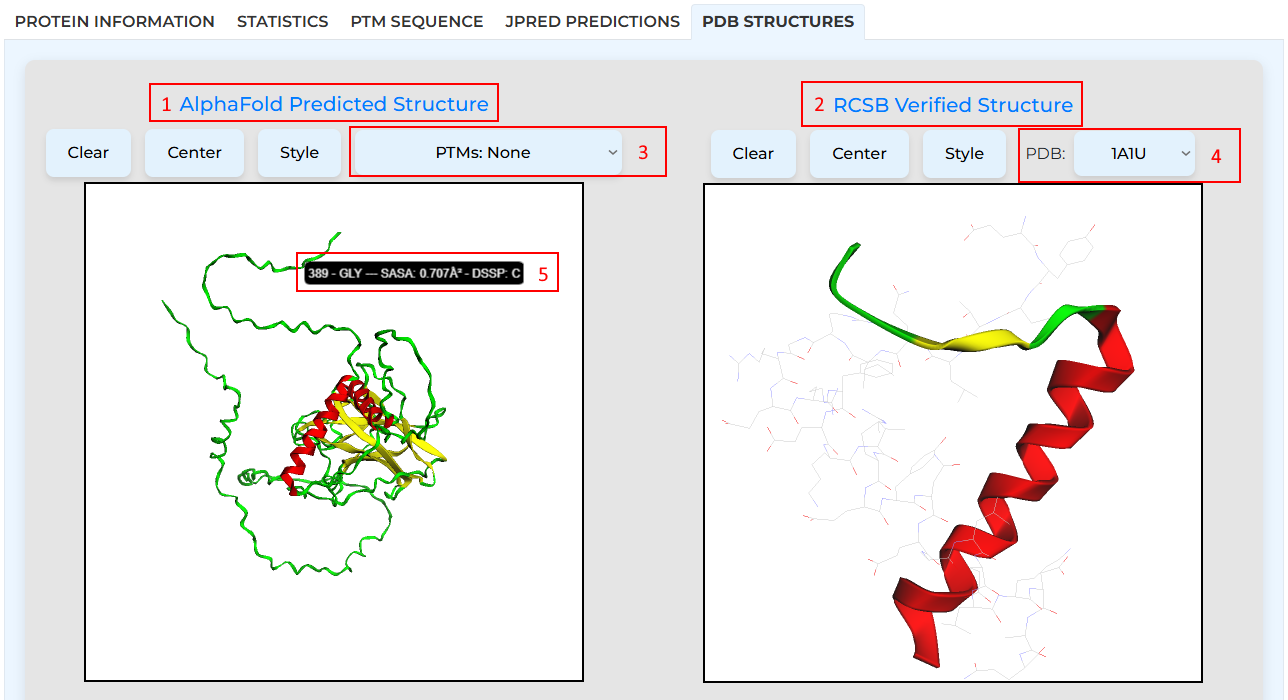Center the AlphaFold predicted structure
The height and width of the screenshot is (700, 1288).
[194, 153]
